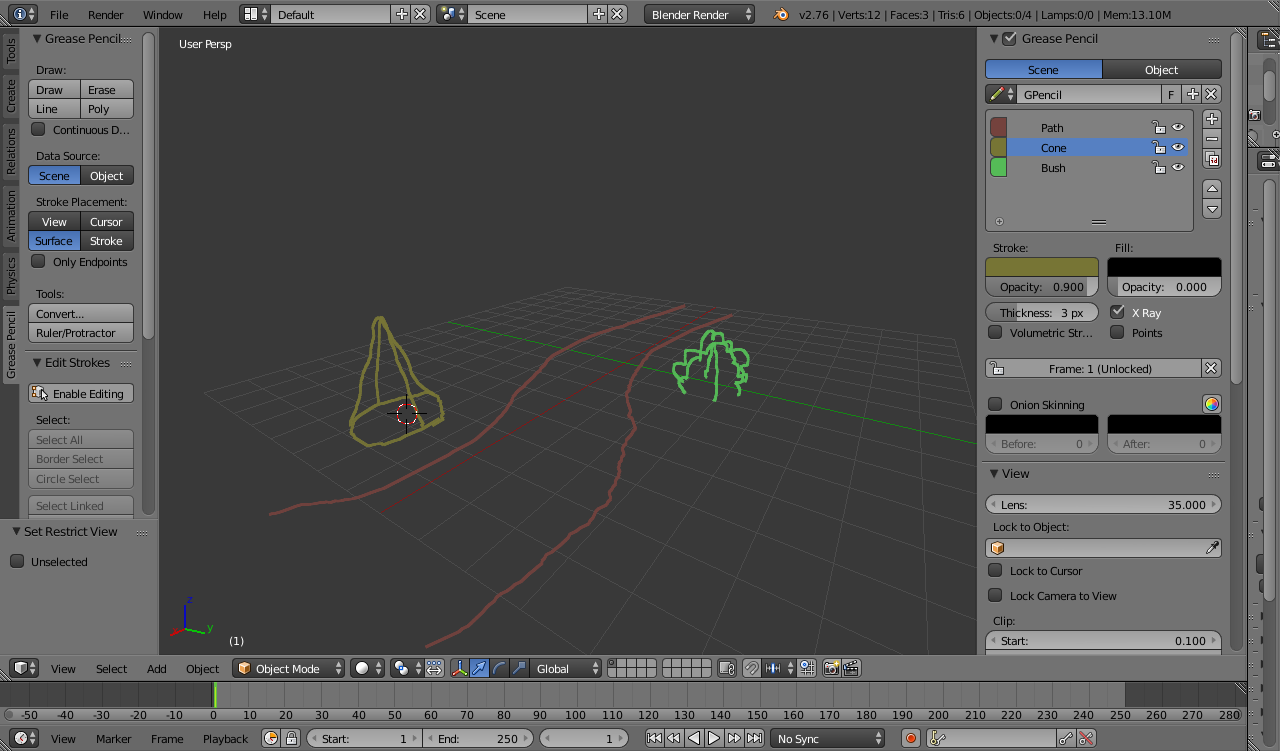The image size is (1280, 751).
Task: Open the Object Mode dropdown
Action: [289, 668]
